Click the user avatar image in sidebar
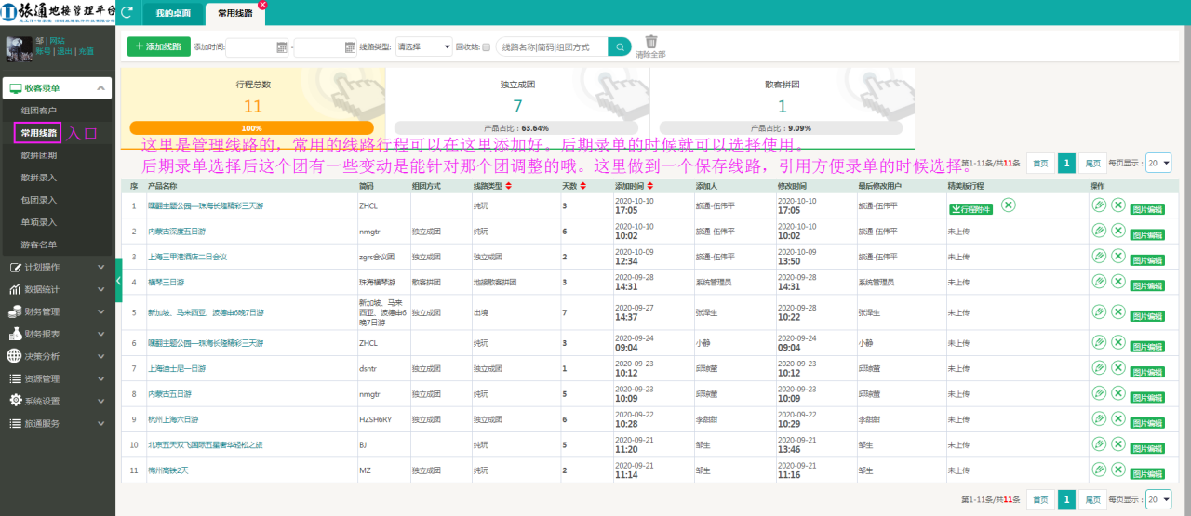 pos(19,49)
